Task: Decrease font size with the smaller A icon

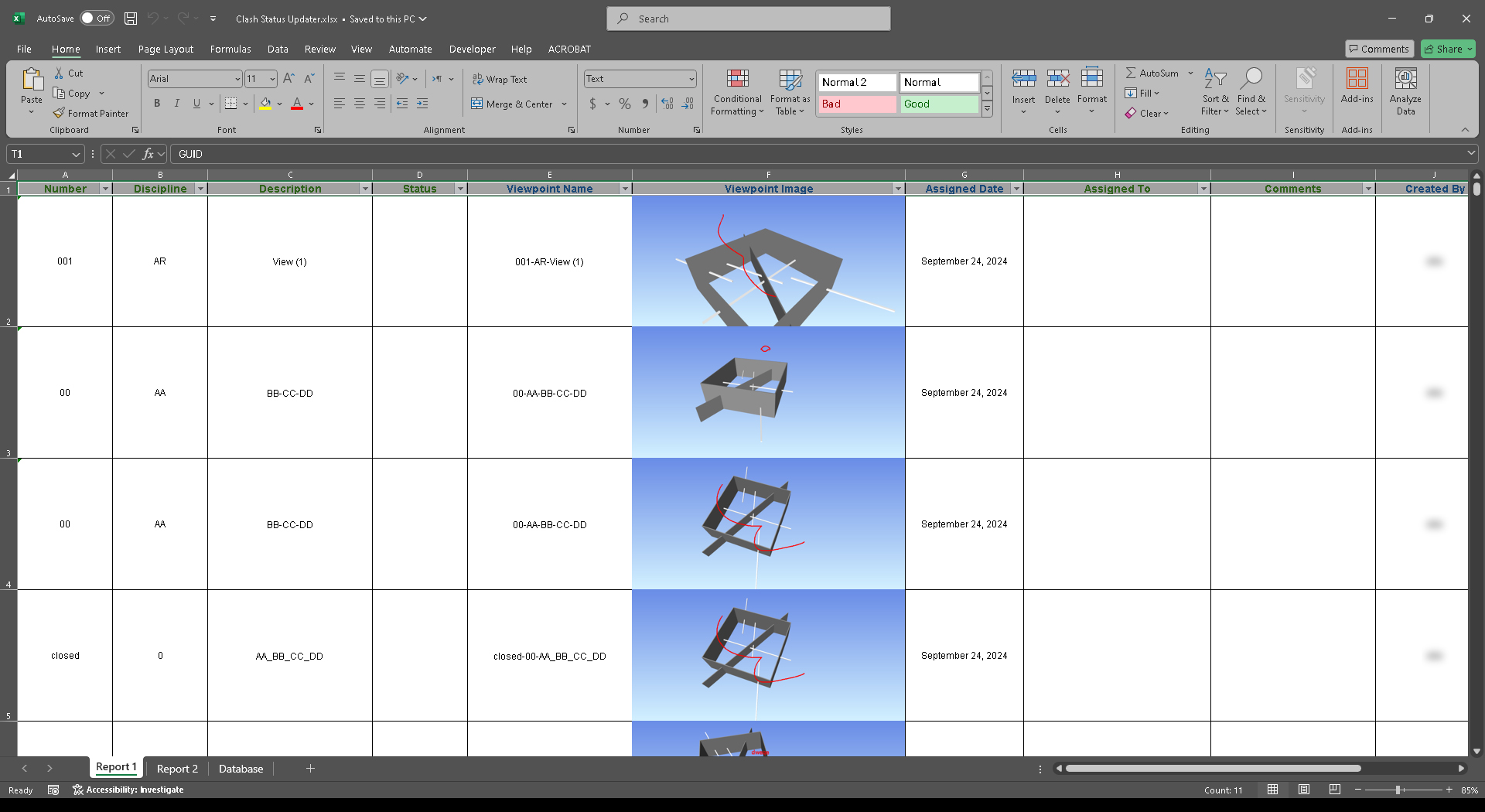Action: (309, 79)
